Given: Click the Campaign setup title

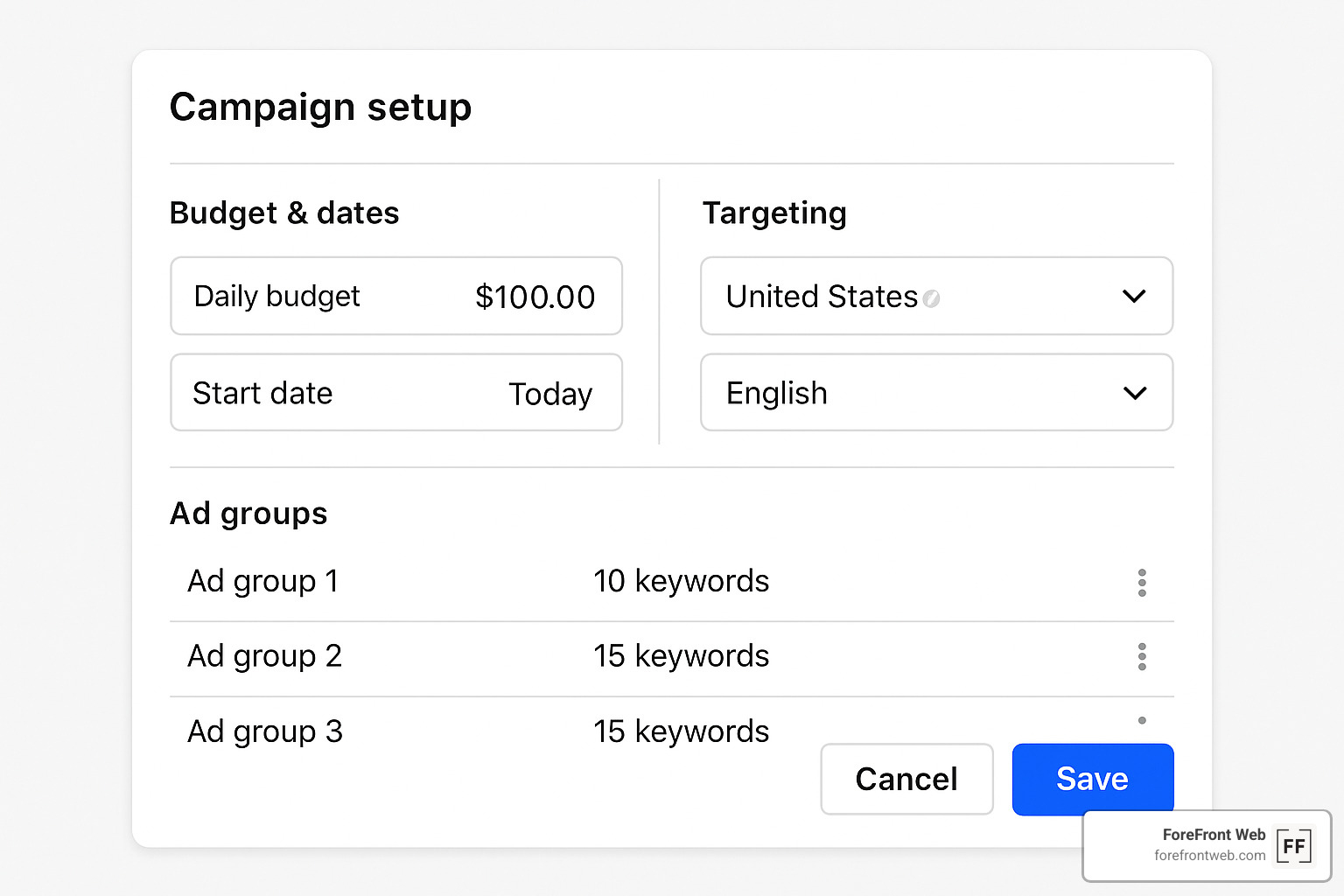Looking at the screenshot, I should coord(320,108).
